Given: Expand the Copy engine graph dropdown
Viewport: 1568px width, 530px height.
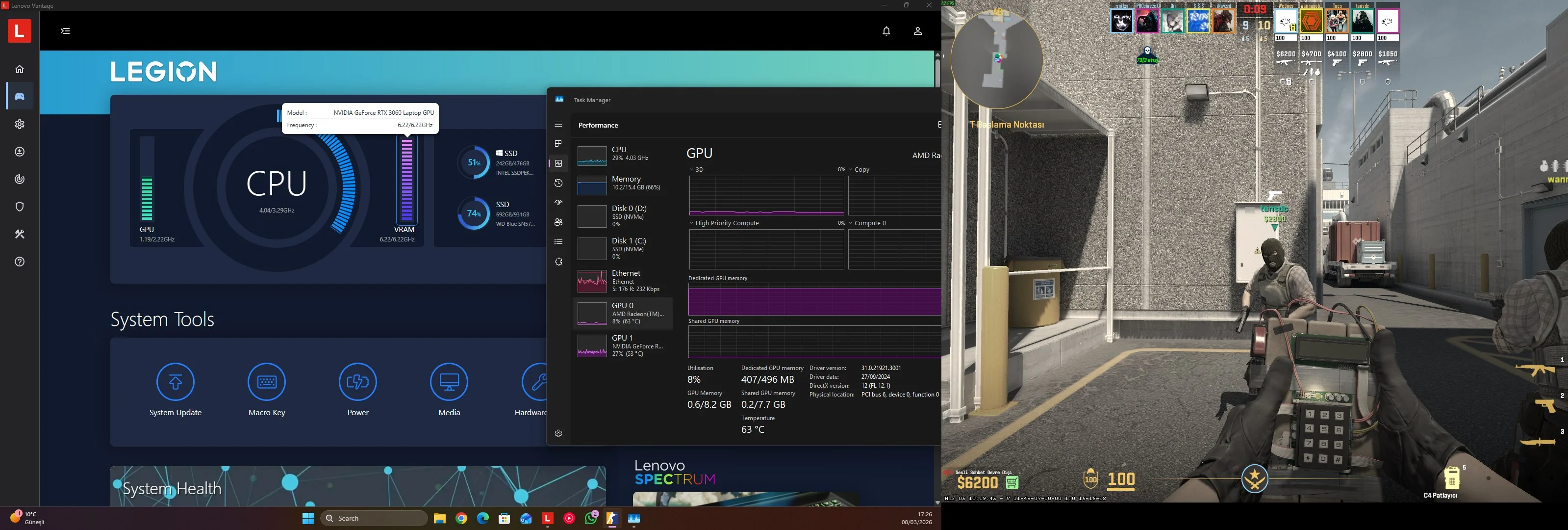Looking at the screenshot, I should (x=851, y=170).
